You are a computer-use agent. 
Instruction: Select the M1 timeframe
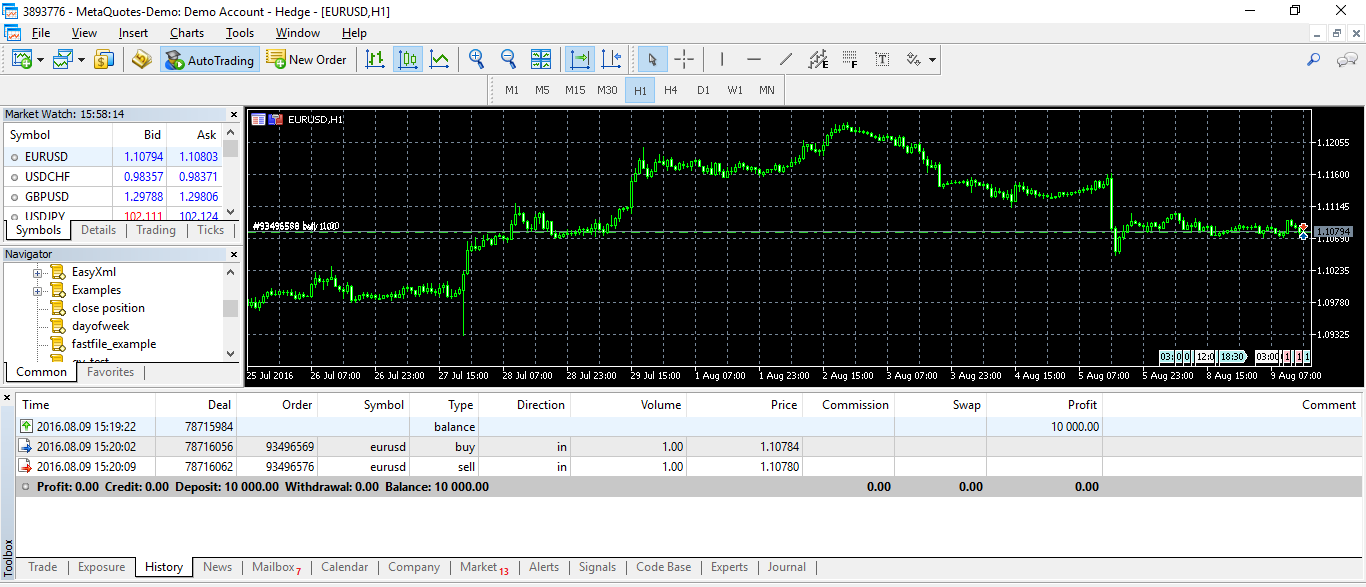tap(512, 90)
